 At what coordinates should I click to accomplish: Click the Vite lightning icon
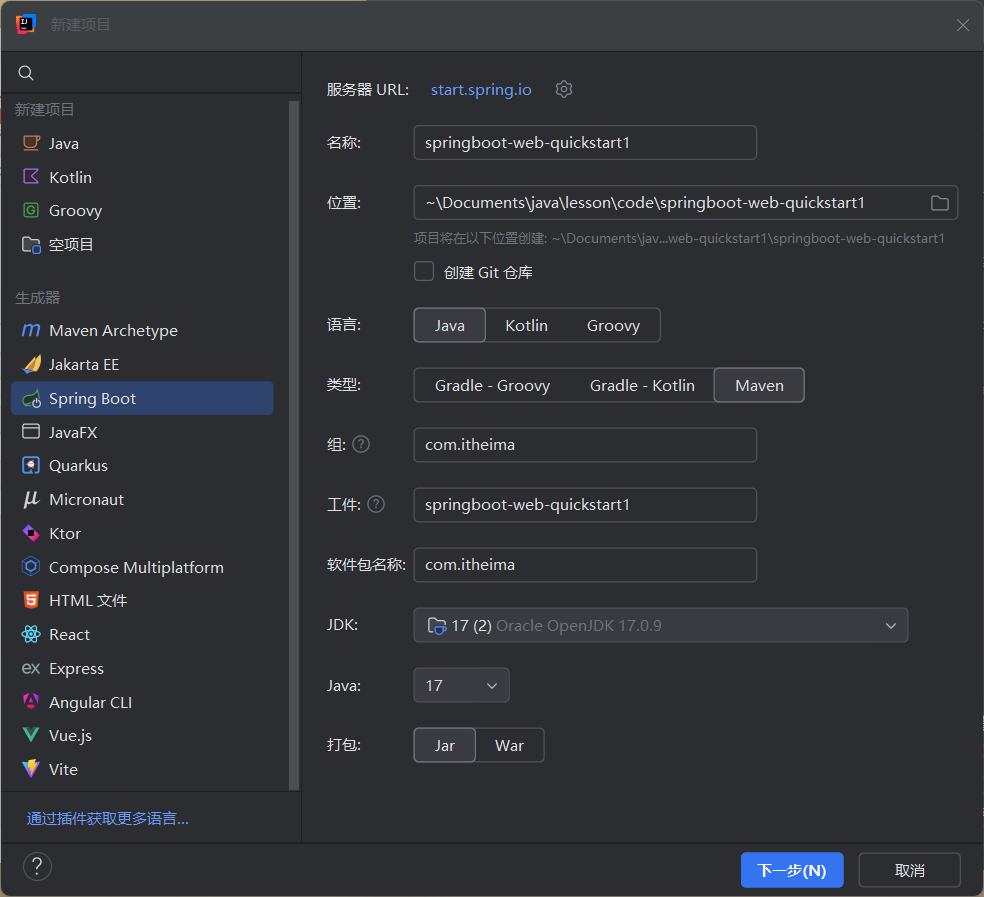[31, 769]
